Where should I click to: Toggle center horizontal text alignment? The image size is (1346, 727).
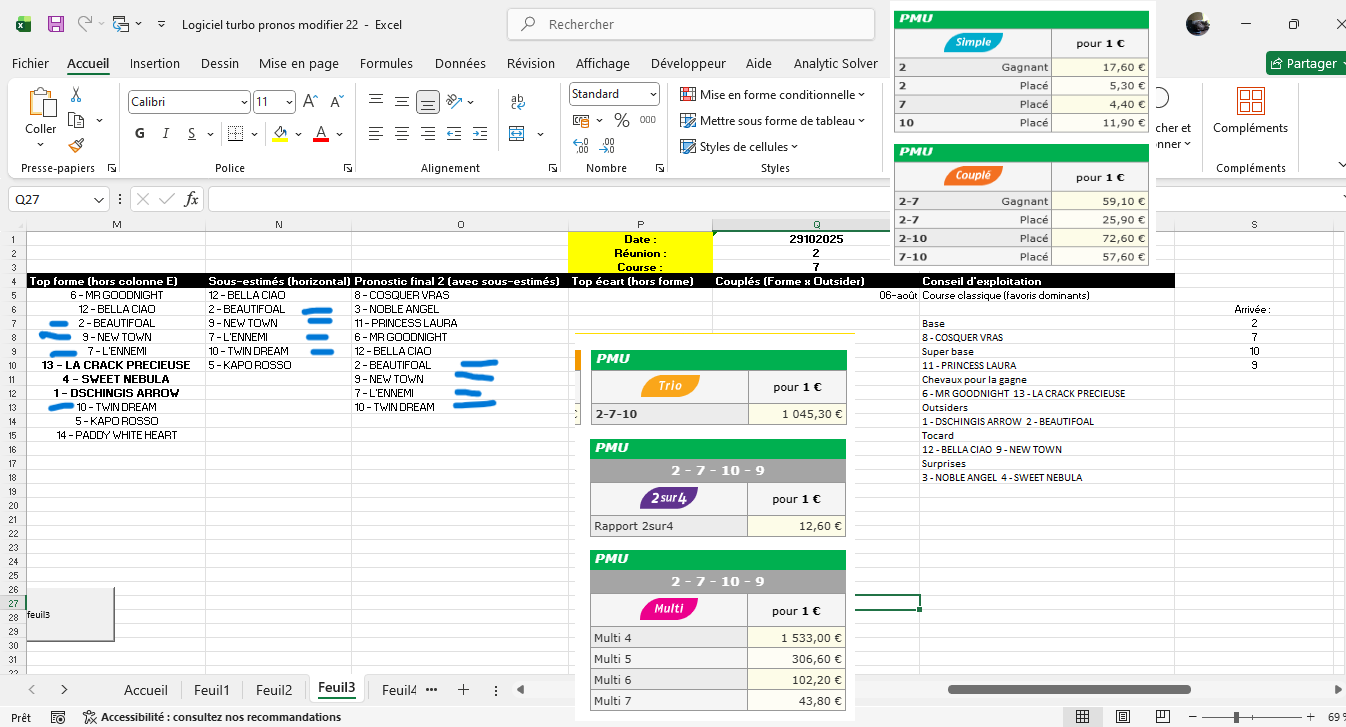(402, 133)
